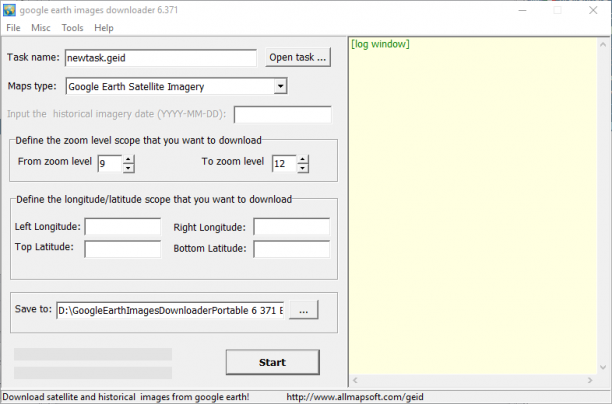The height and width of the screenshot is (404, 612).
Task: Click the Open task button
Action: click(298, 57)
